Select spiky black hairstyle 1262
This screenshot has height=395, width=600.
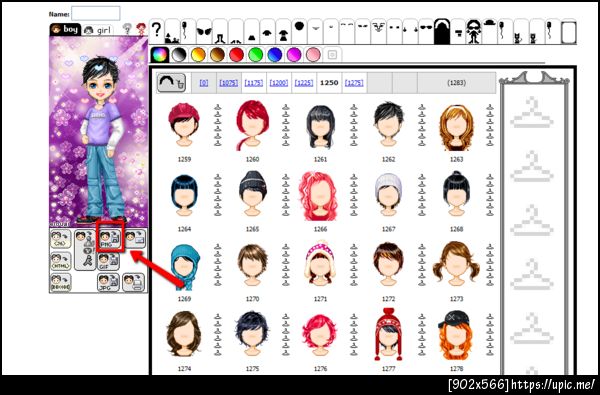[x=388, y=124]
